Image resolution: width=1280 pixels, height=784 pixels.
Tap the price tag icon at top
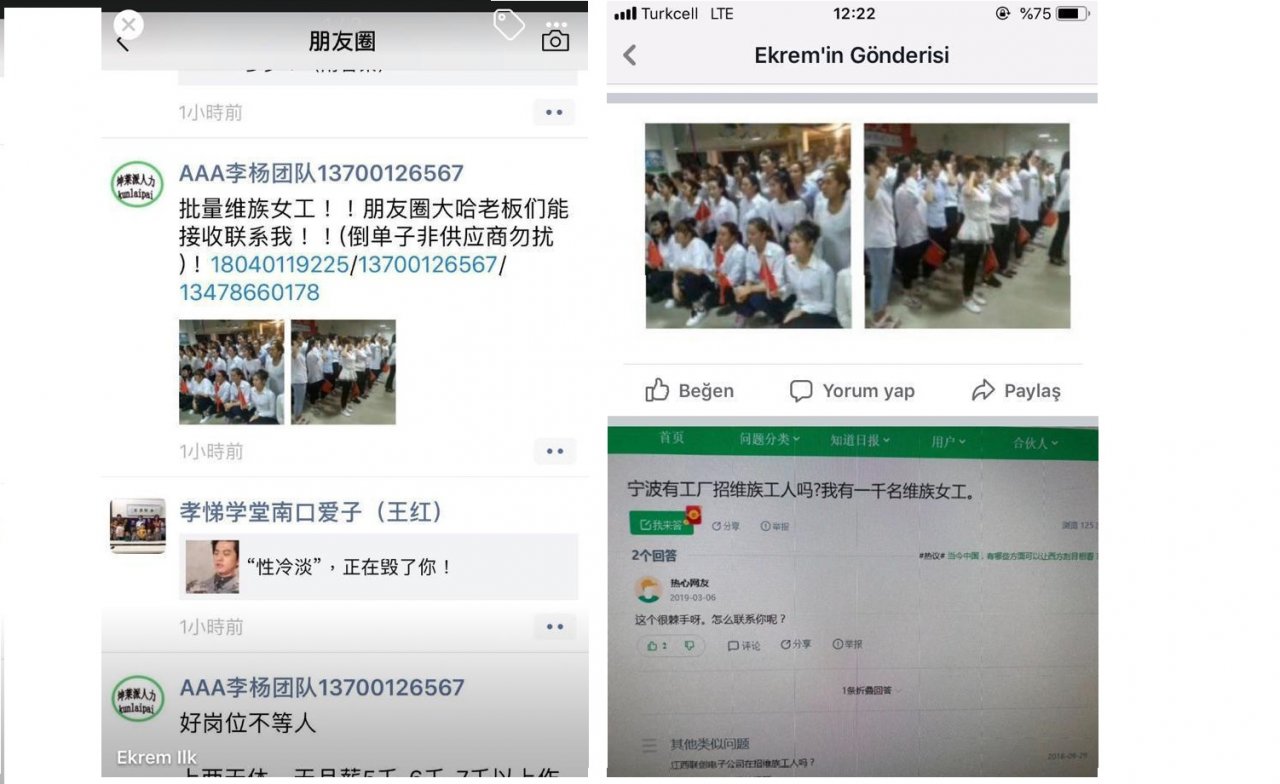click(508, 24)
